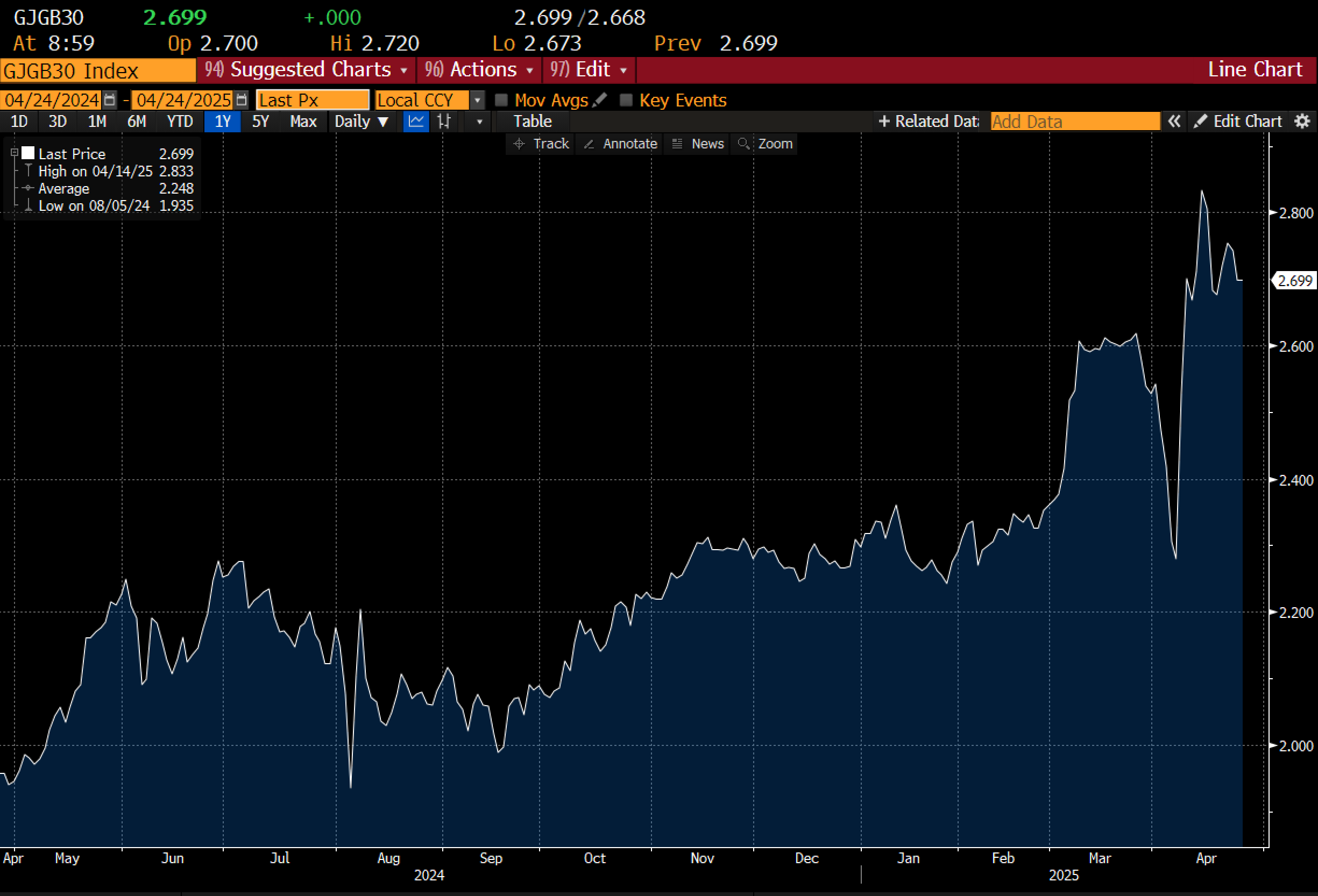Click the News list icon
1318x896 pixels.
point(677,144)
